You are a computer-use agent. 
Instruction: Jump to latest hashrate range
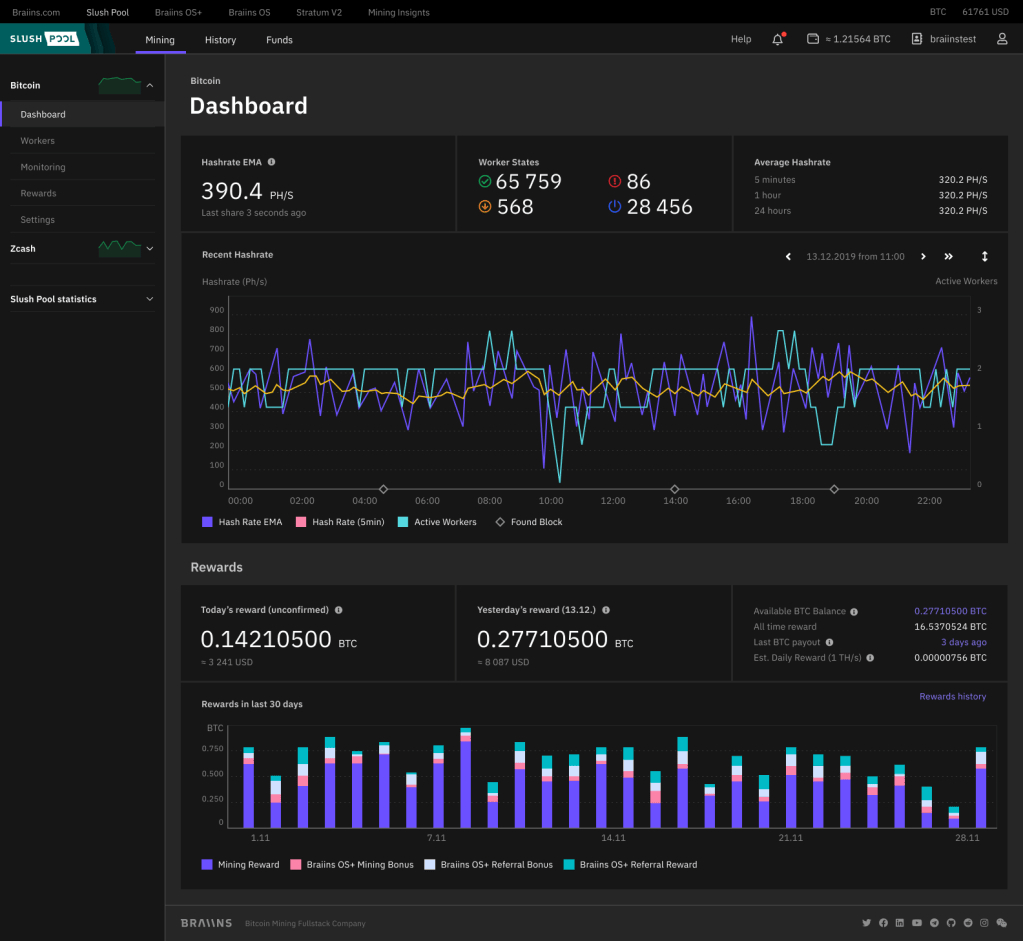[949, 256]
